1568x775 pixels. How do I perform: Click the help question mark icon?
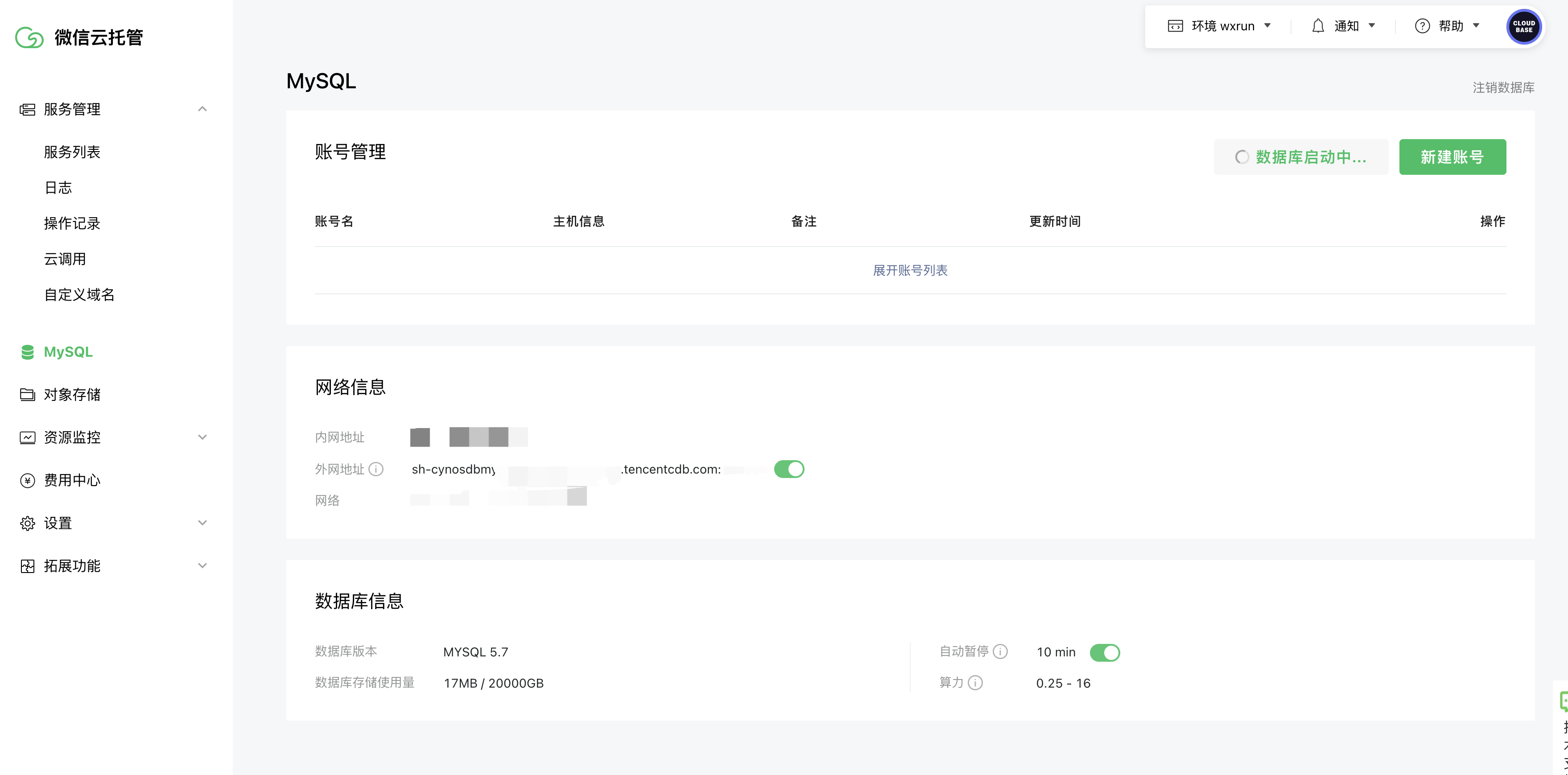tap(1422, 26)
